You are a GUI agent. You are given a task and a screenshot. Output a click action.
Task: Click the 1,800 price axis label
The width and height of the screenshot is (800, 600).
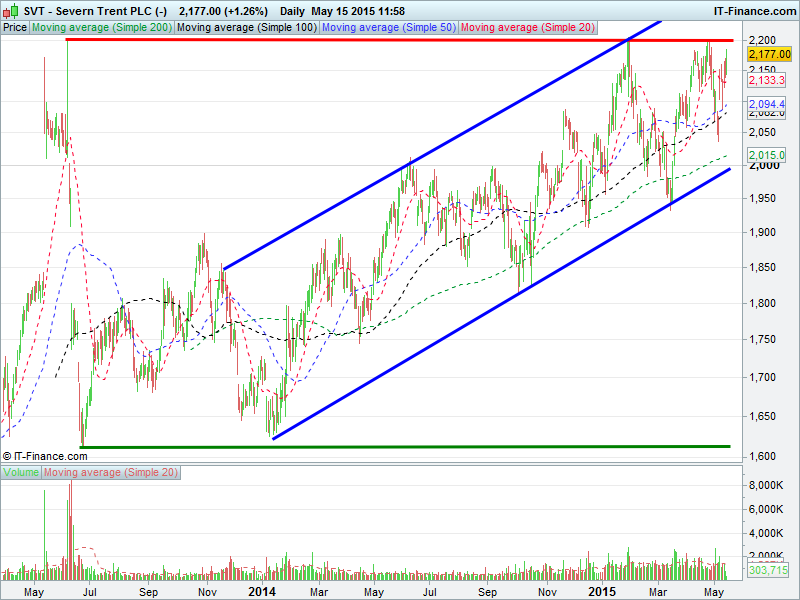(762, 303)
